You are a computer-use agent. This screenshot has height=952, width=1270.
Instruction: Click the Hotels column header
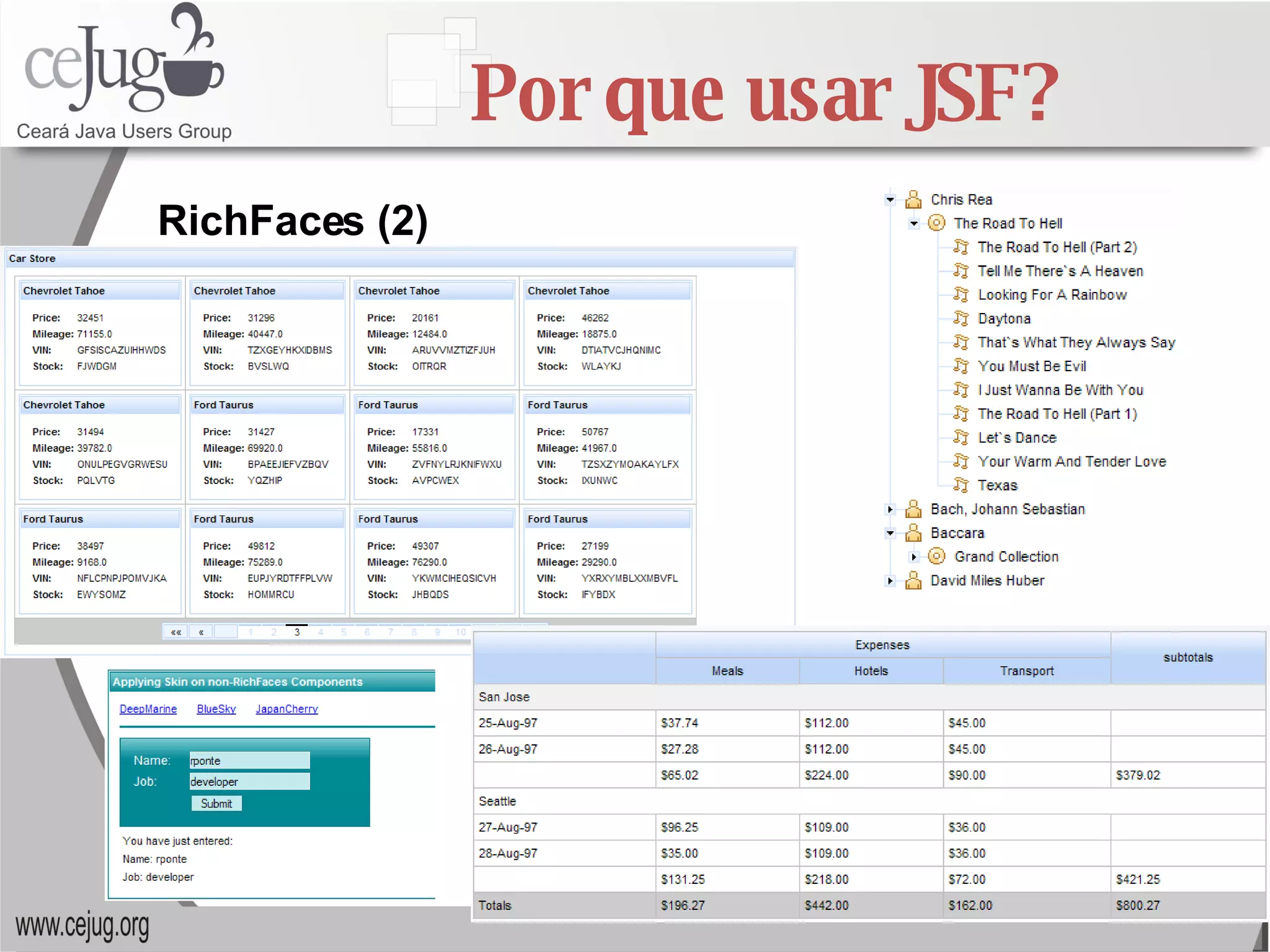[871, 671]
